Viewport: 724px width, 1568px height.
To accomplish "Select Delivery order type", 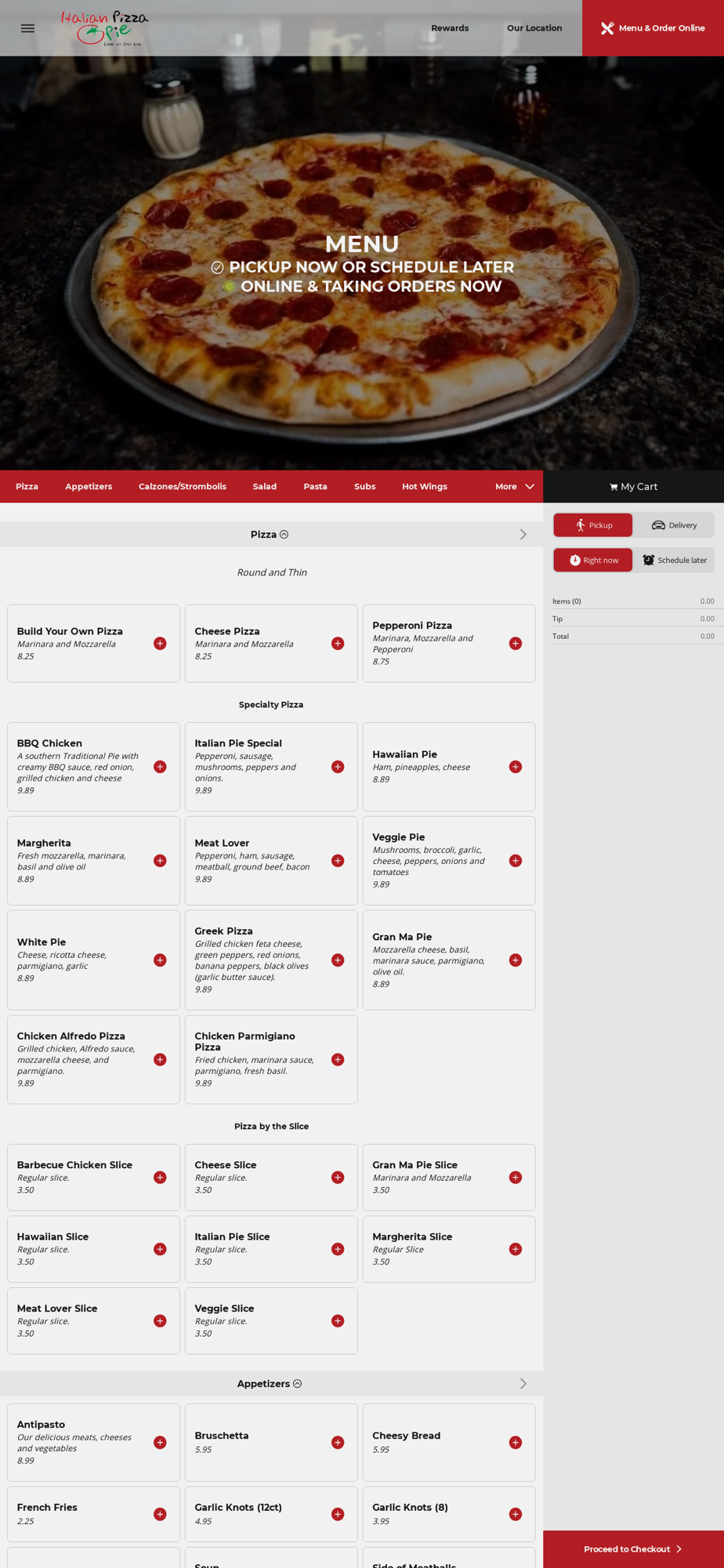I will 674,525.
